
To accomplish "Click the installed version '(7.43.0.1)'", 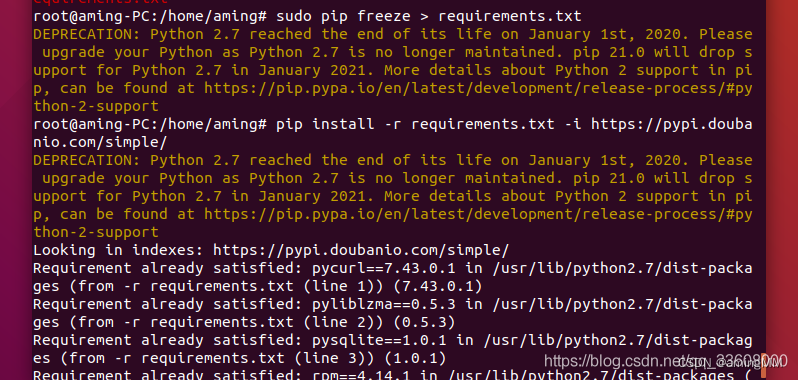I will (x=438, y=286).
